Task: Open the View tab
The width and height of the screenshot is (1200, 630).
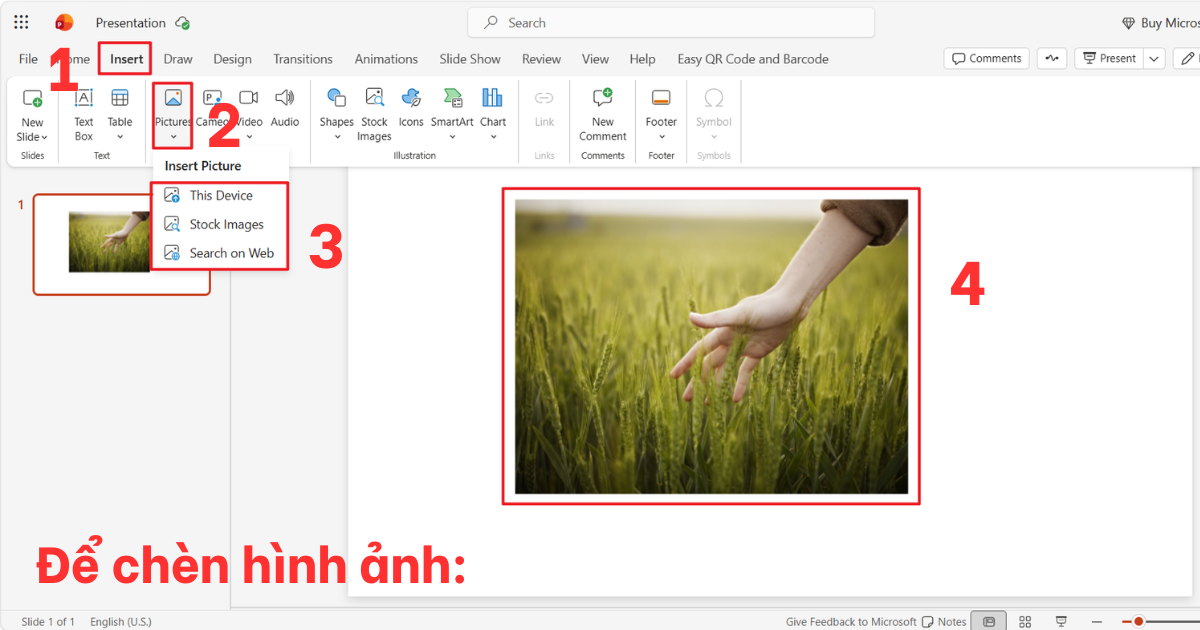Action: 595,59
